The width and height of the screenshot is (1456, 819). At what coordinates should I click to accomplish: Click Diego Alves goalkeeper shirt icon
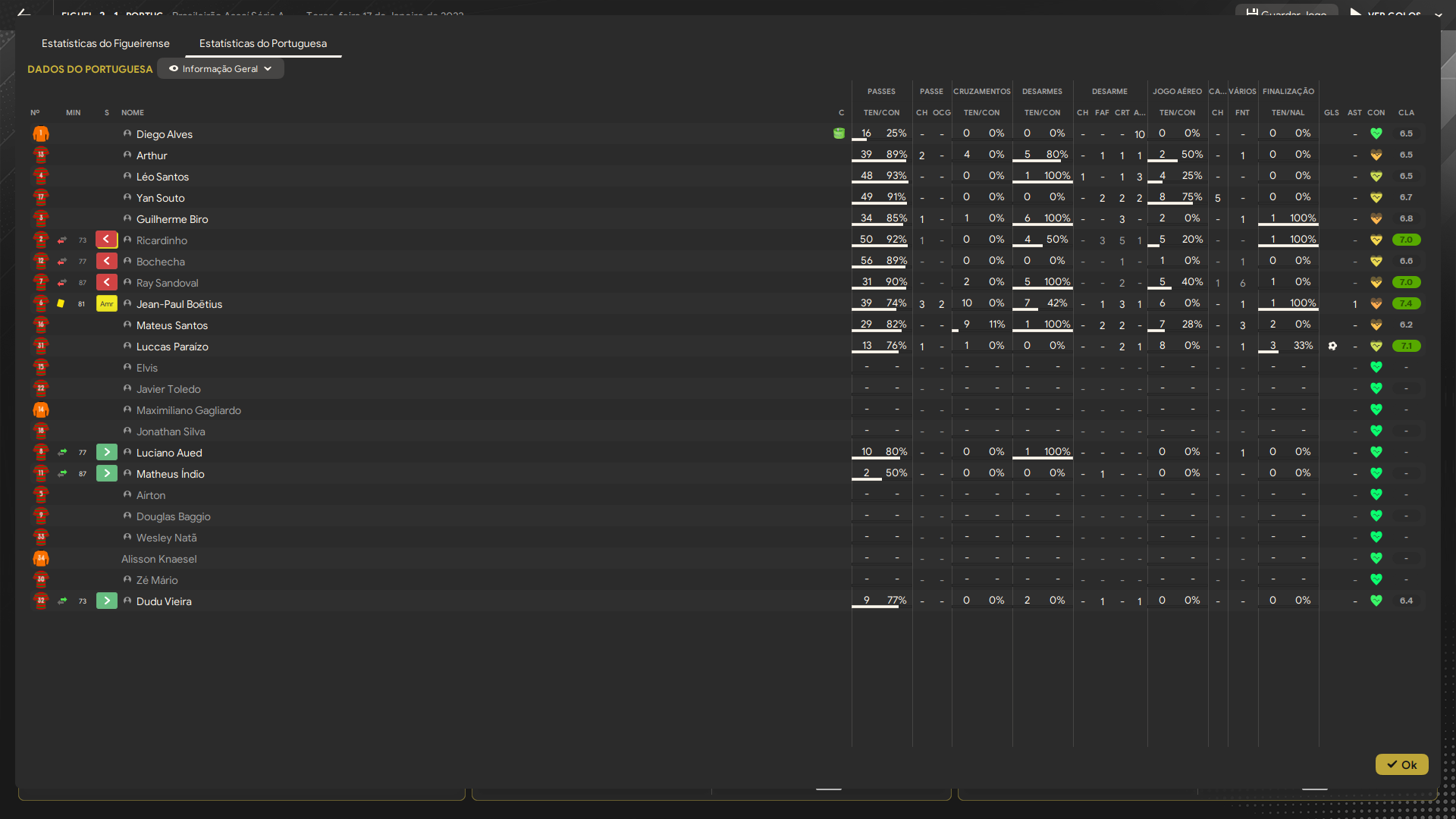41,134
